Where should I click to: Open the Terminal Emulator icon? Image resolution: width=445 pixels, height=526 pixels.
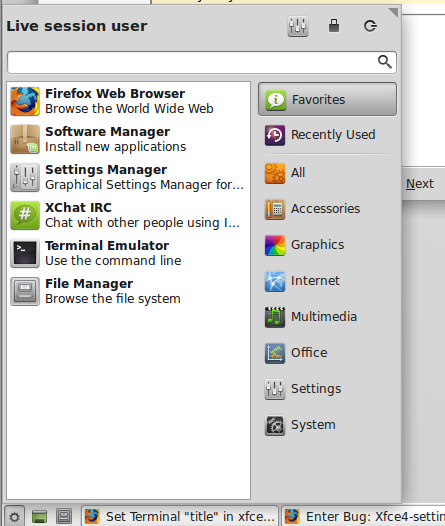(x=25, y=253)
